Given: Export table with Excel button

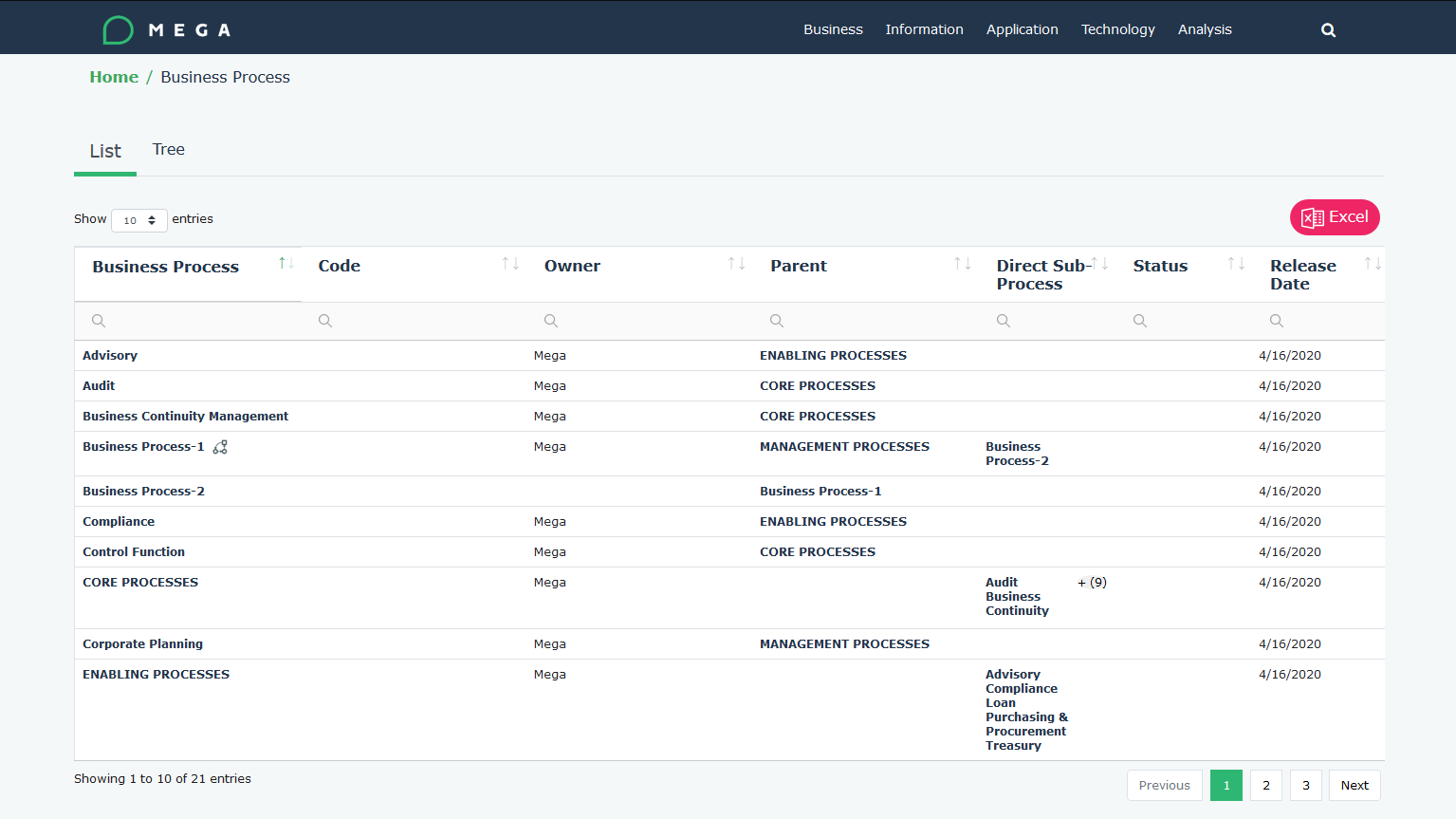Looking at the screenshot, I should coord(1334,217).
